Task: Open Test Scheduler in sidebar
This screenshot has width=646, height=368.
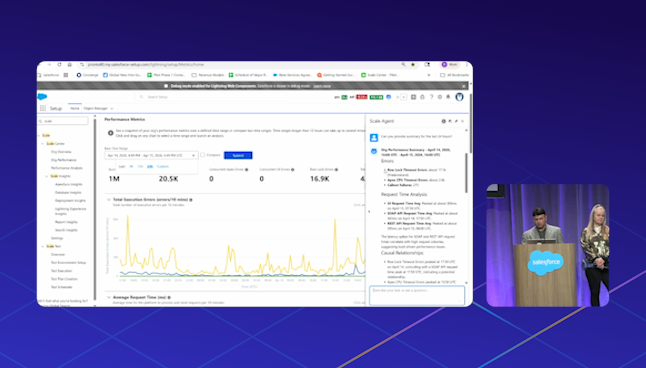Action: tap(62, 287)
